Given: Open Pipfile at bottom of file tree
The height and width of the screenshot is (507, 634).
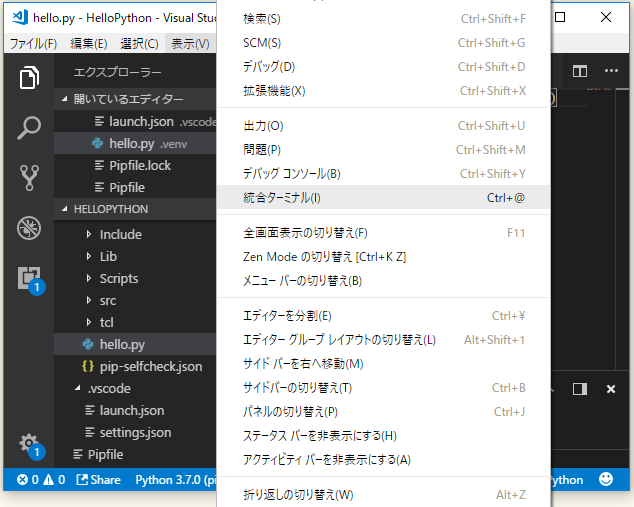Looking at the screenshot, I should 135,454.
